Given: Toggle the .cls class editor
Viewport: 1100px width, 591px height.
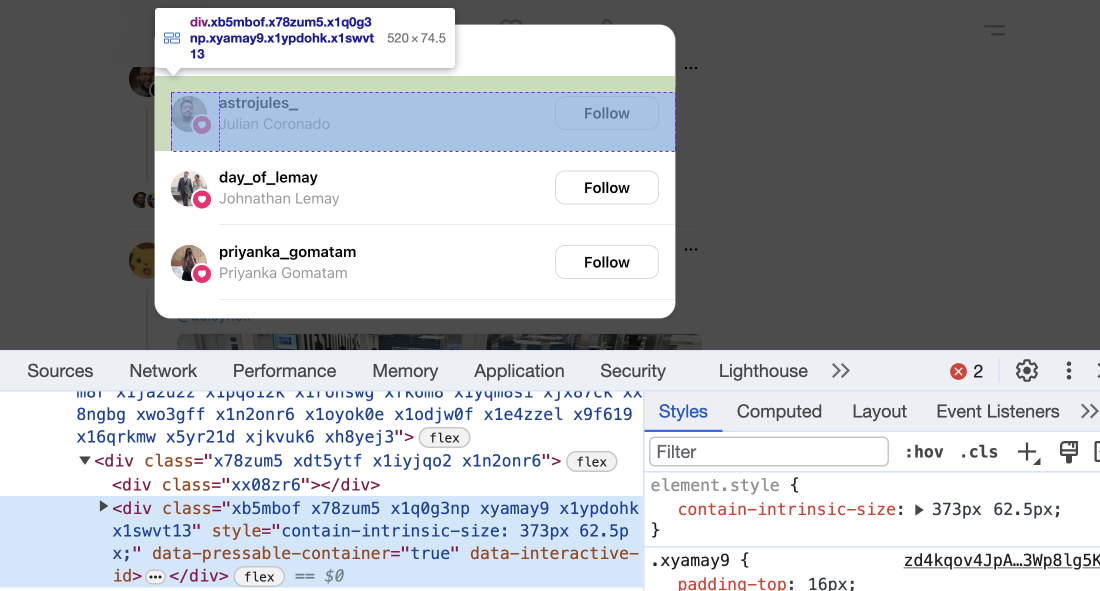Looking at the screenshot, I should click(x=978, y=452).
